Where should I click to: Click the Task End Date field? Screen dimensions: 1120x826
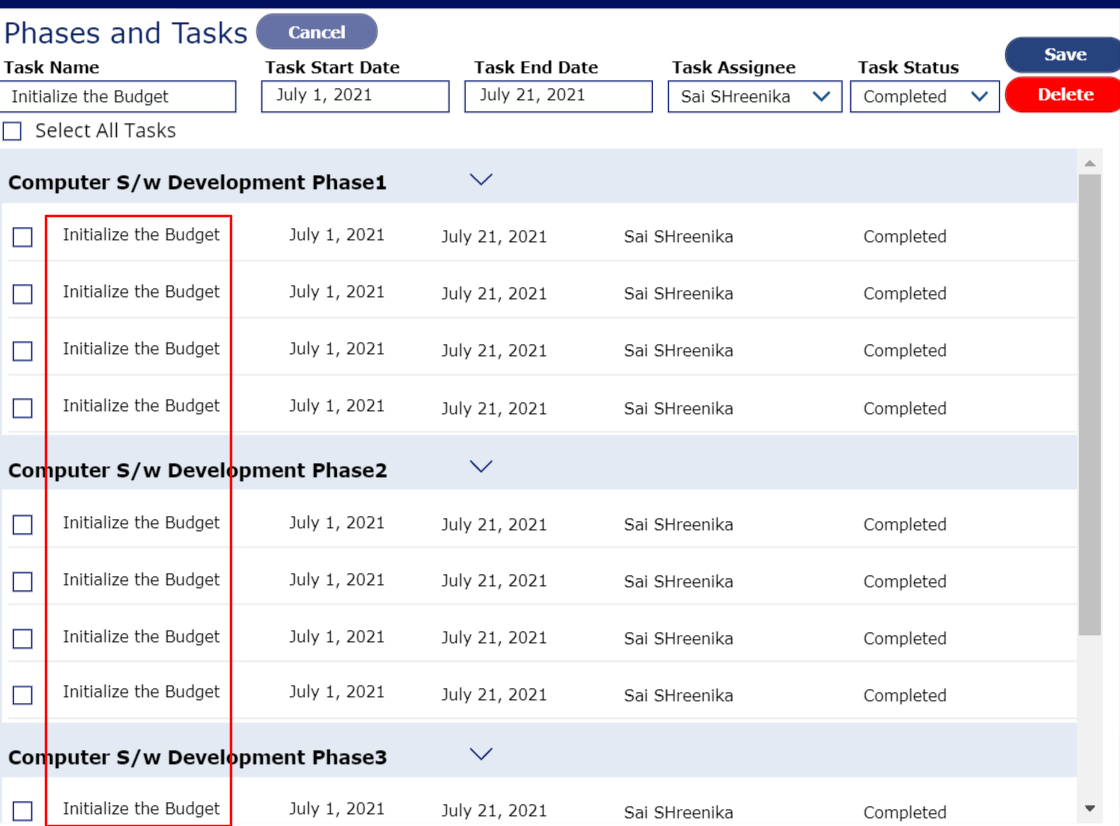558,96
